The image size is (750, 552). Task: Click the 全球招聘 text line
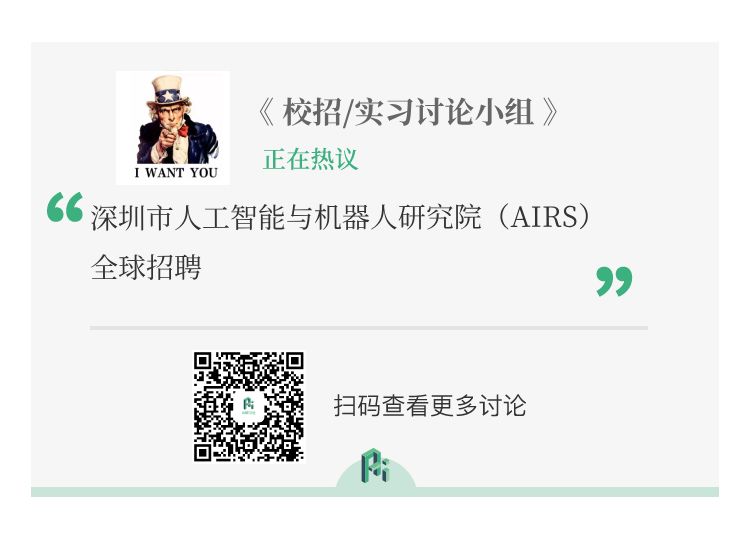146,267
